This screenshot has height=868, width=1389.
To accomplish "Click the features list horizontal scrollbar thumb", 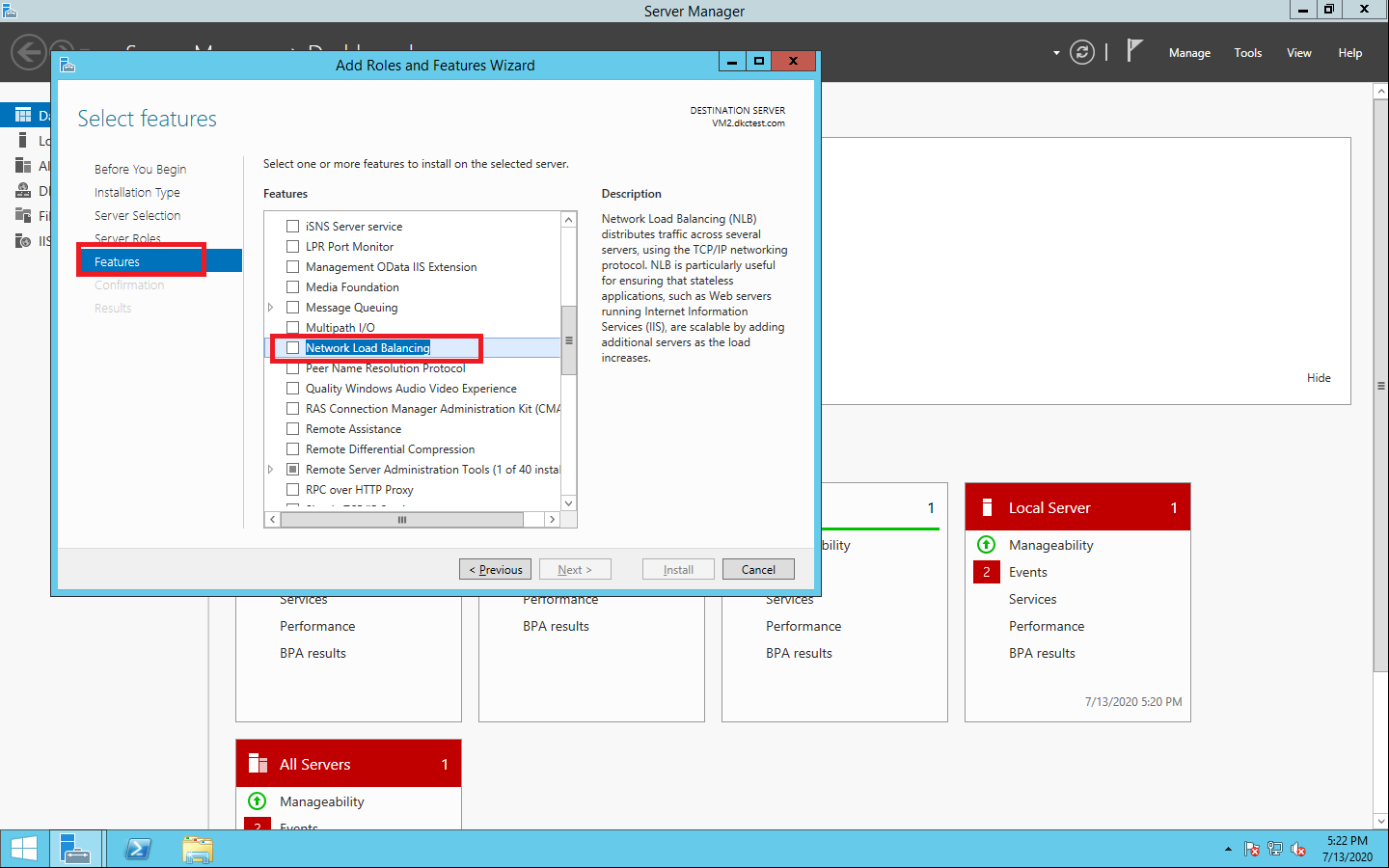I will (x=402, y=519).
